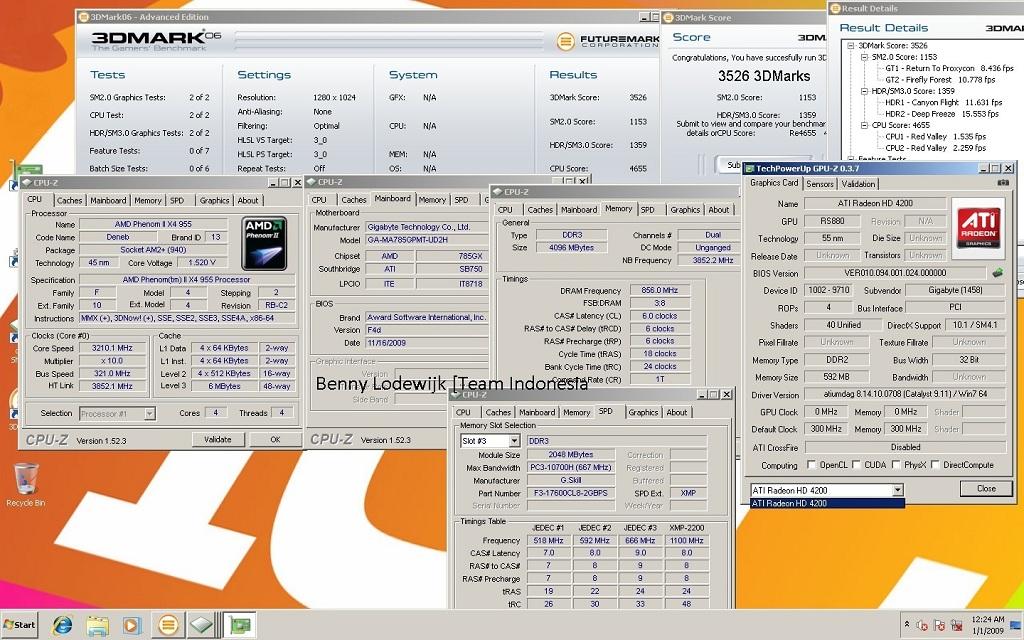
Task: Switch to GPU-Z taskbar button
Action: 240,625
